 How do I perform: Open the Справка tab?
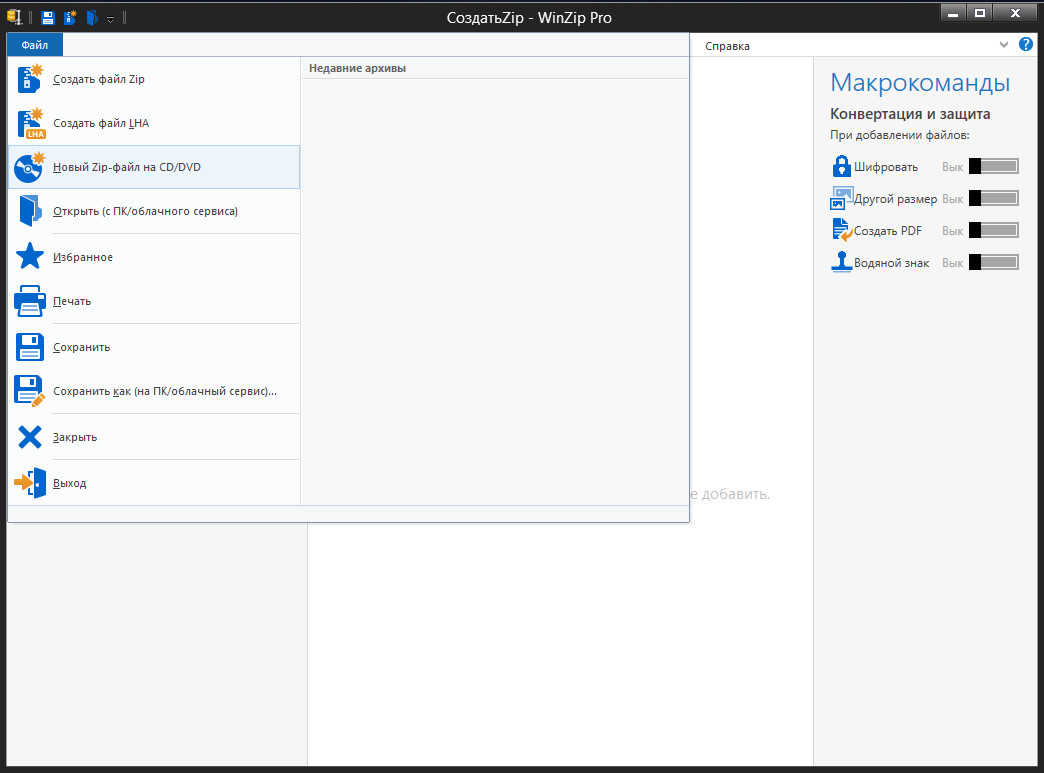click(727, 46)
